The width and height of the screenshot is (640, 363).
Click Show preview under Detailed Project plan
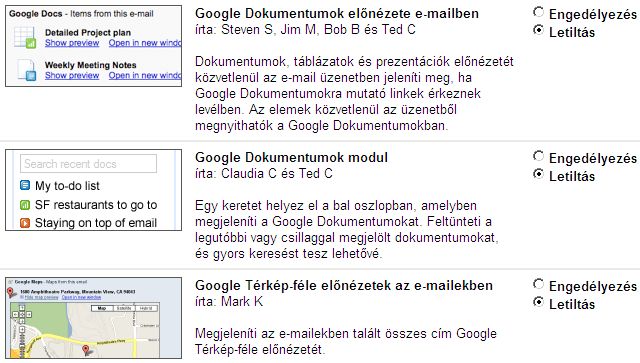[72, 43]
